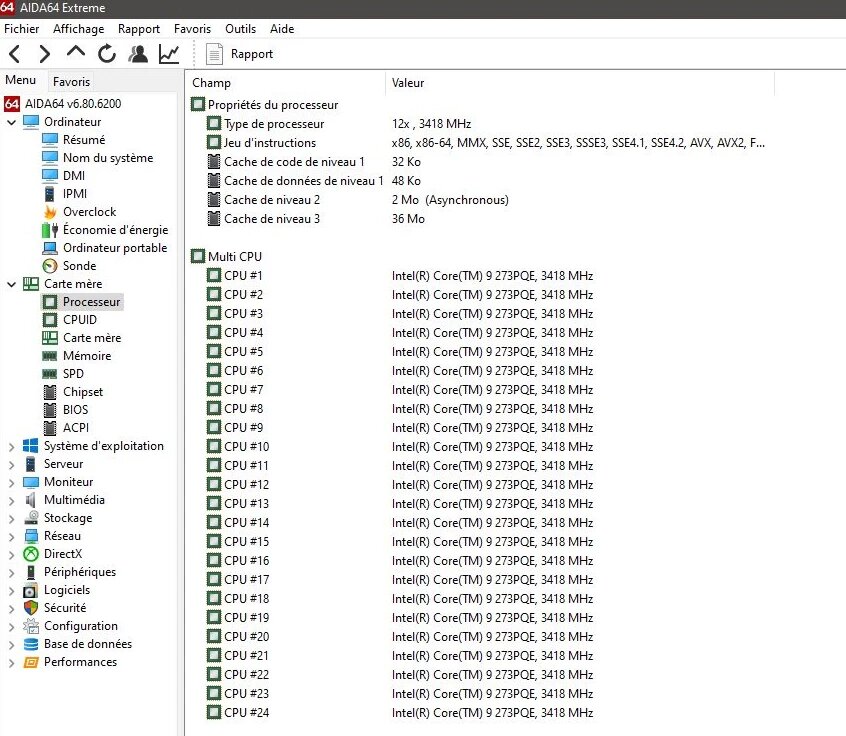The image size is (846, 736).
Task: Select the CPU #24 row
Action: tap(247, 713)
